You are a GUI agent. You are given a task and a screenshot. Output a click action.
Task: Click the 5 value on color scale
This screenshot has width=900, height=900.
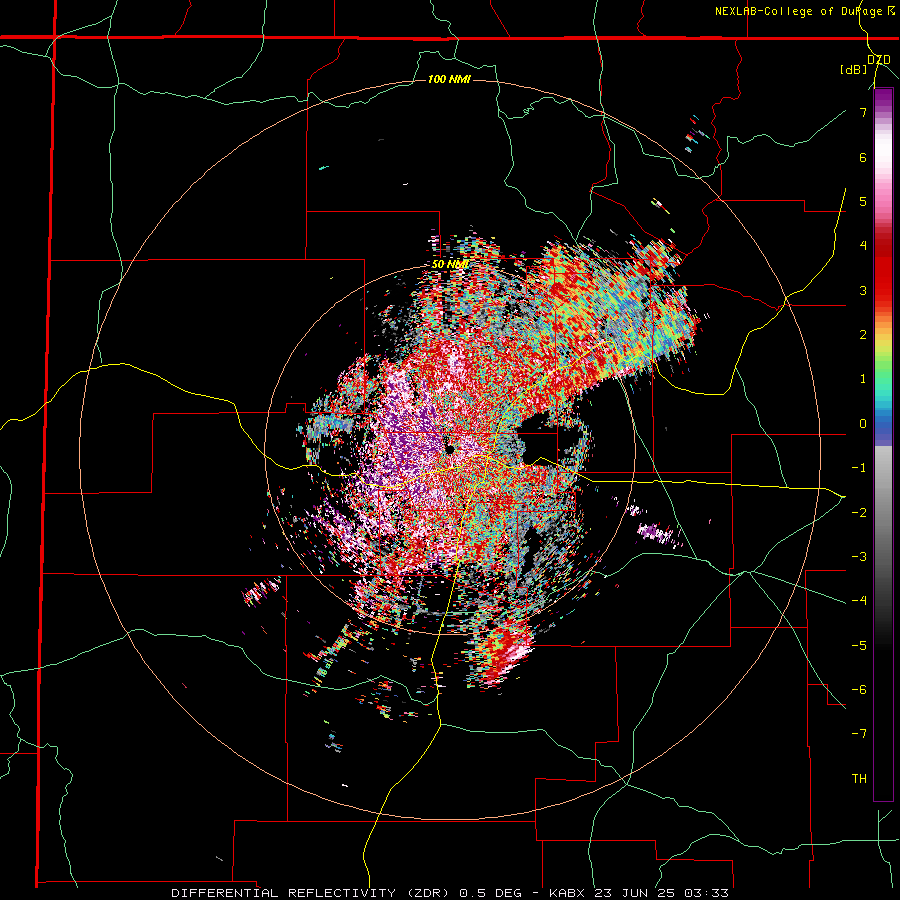click(x=863, y=201)
